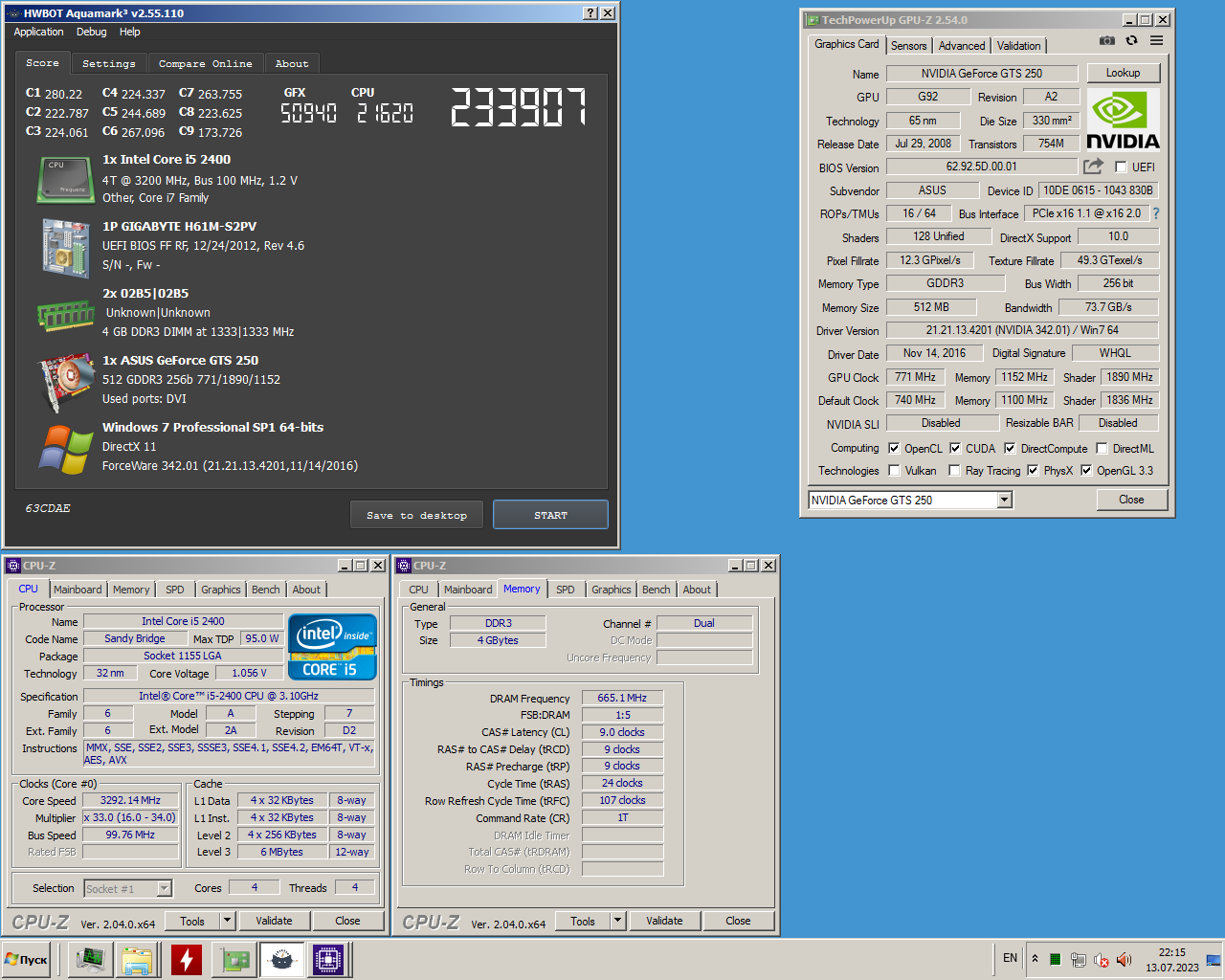Click the Intel Core i5 logo in CPU-Z
This screenshot has width=1225, height=980.
332,647
